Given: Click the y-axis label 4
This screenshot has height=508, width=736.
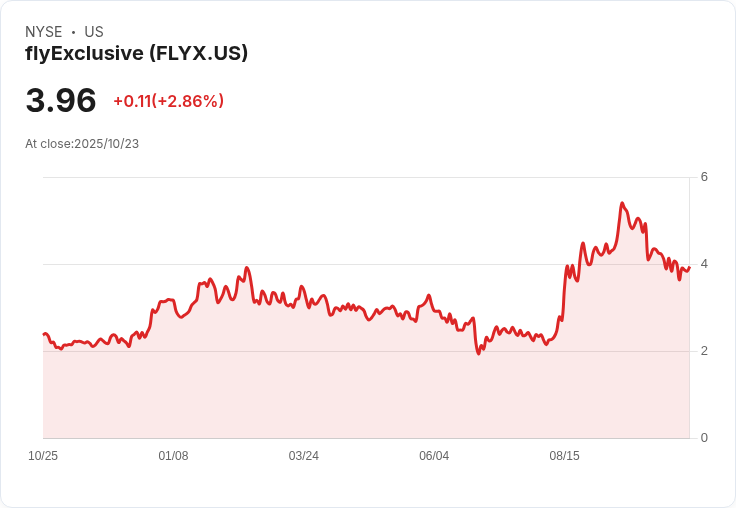Looking at the screenshot, I should [704, 264].
